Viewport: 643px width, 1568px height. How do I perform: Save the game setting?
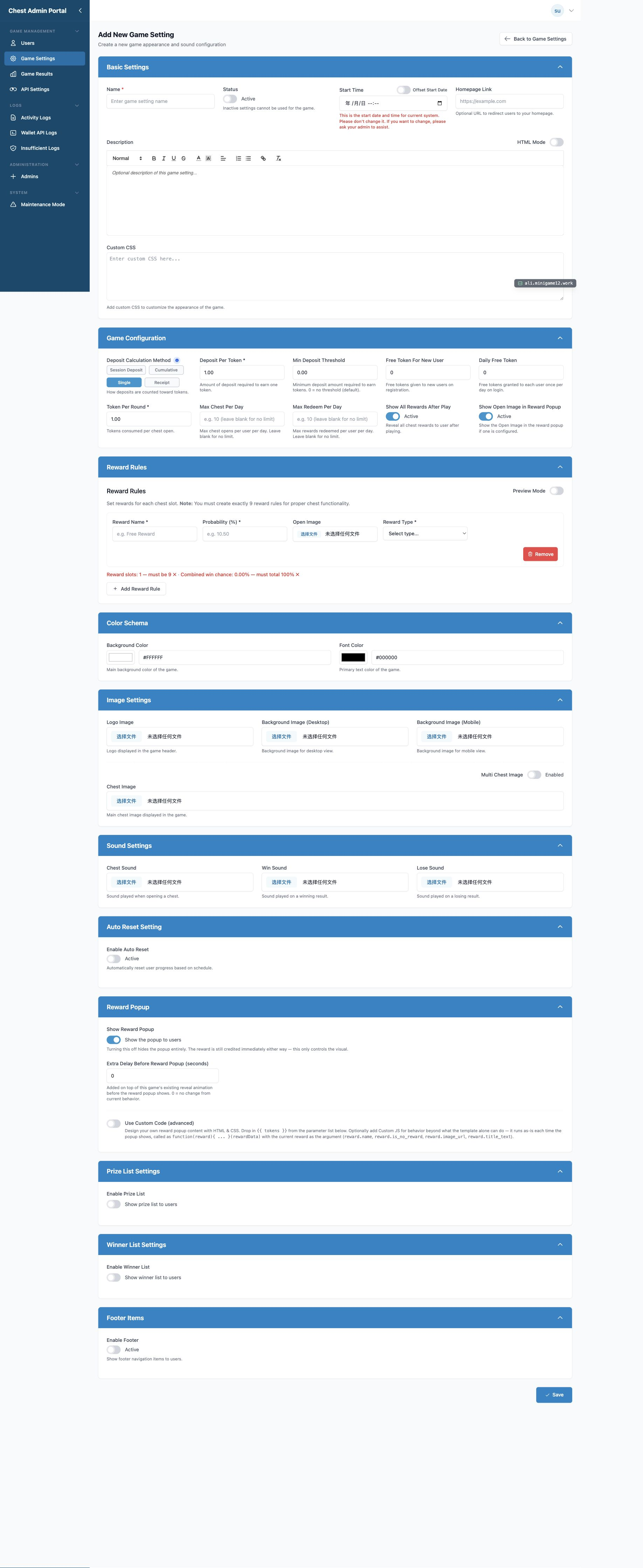tap(554, 1394)
